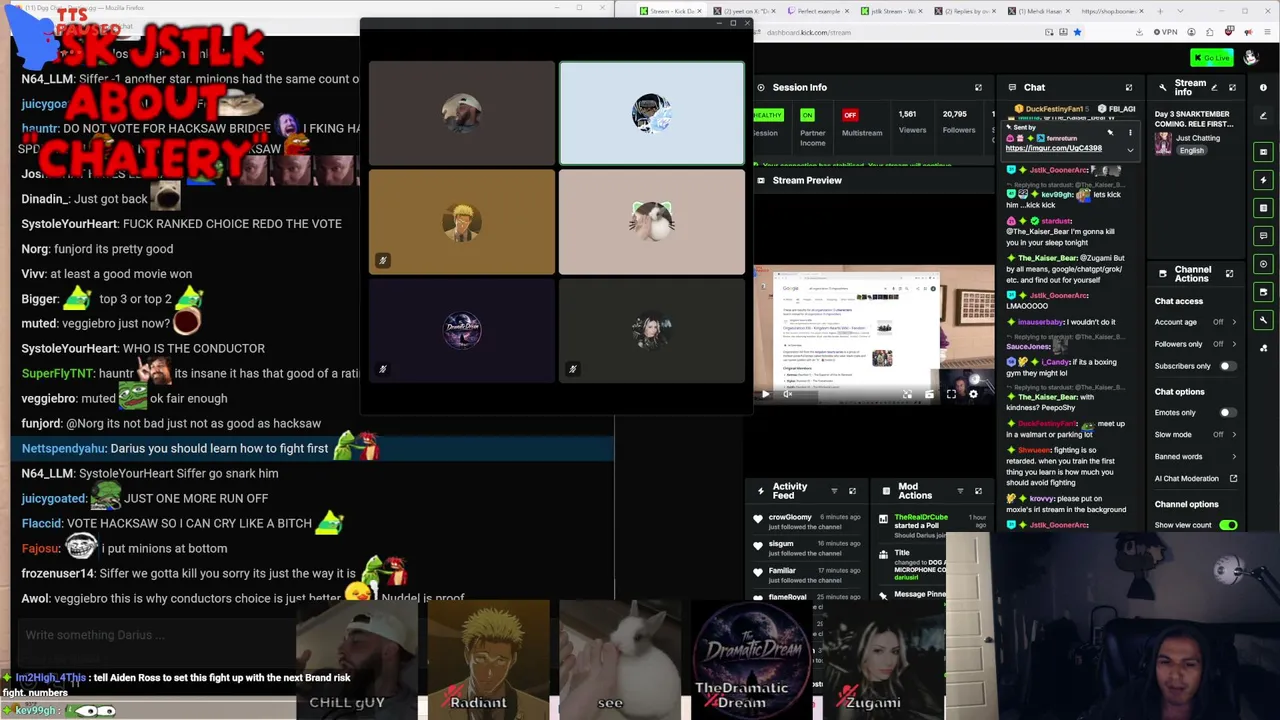Toggle Subscribers only chat
Image resolution: width=1280 pixels, height=720 pixels.
[x=1227, y=366]
